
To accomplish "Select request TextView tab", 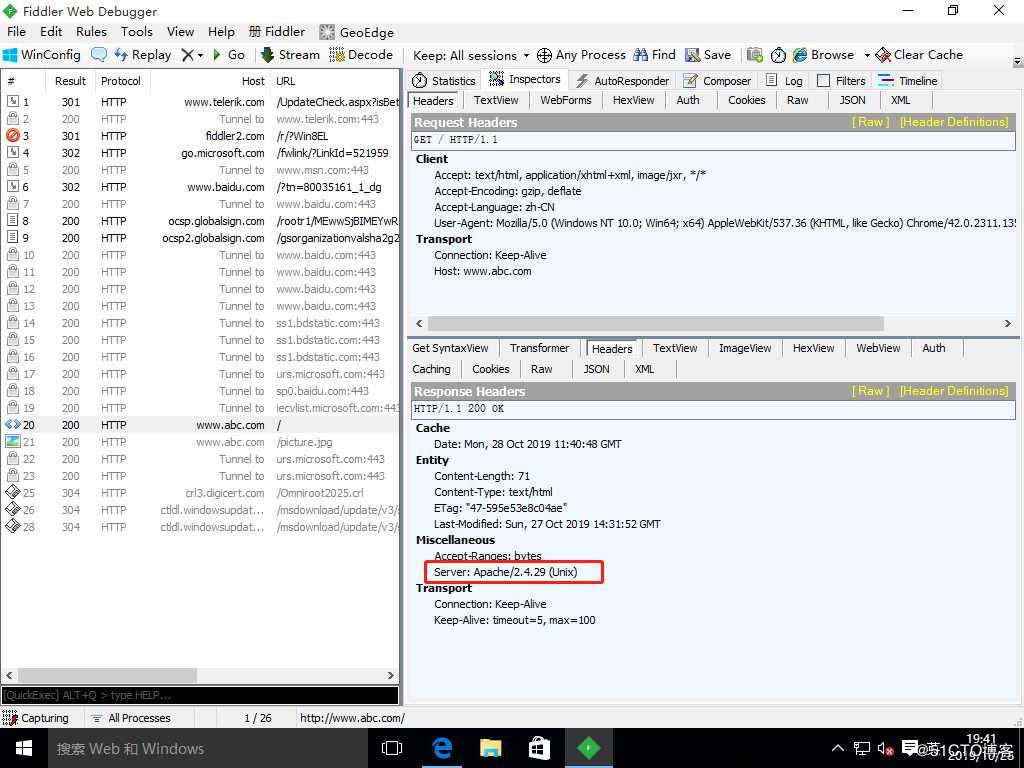I will pyautogui.click(x=496, y=100).
